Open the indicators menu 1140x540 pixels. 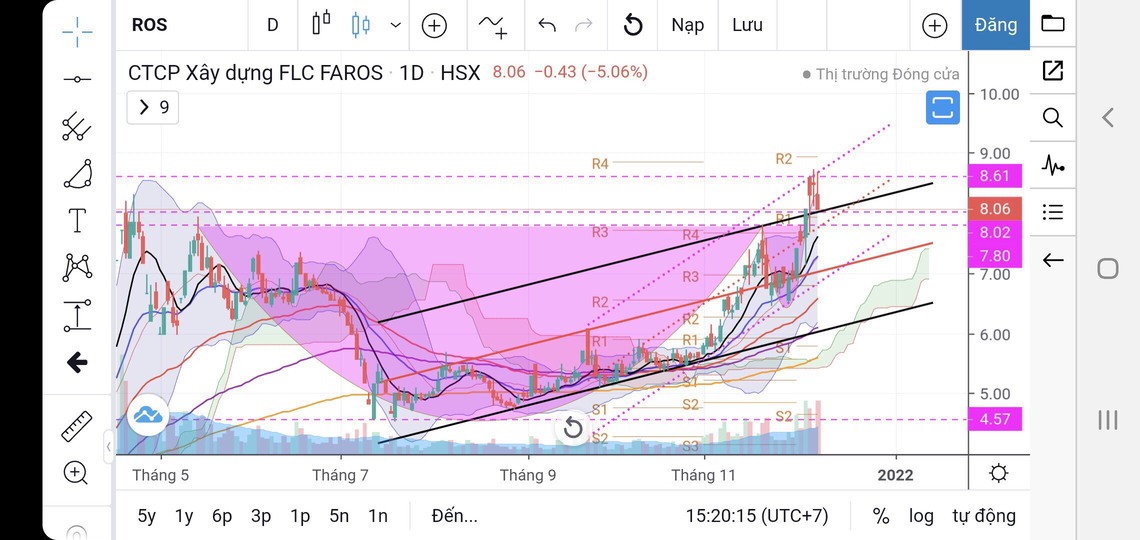tap(492, 26)
